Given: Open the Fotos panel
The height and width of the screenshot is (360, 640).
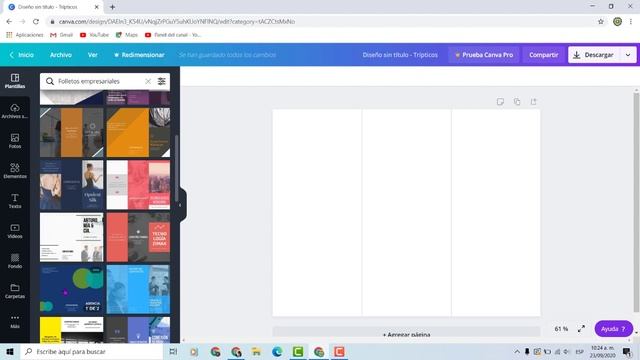Looking at the screenshot, I should (x=15, y=141).
